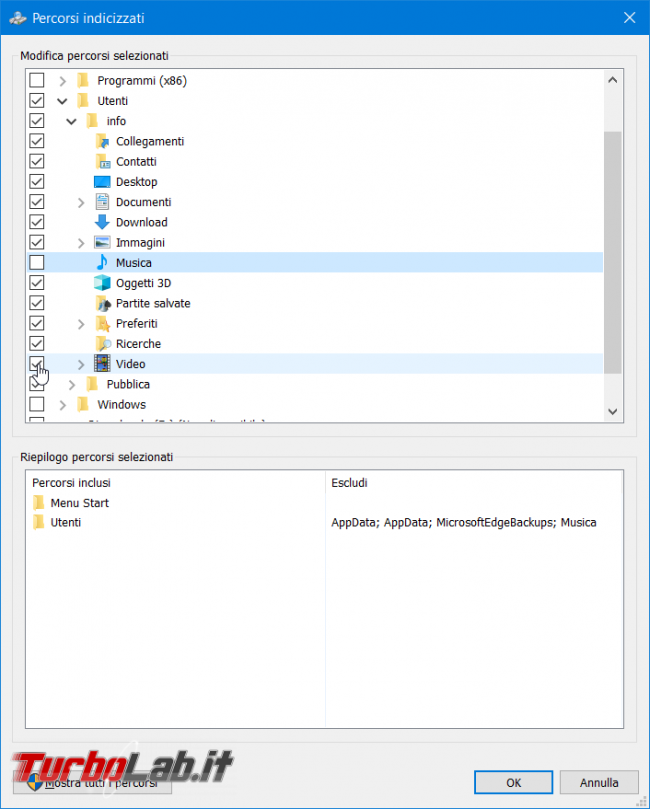Expand the Video tree node
Screen dimensions: 650x809
click(x=81, y=364)
